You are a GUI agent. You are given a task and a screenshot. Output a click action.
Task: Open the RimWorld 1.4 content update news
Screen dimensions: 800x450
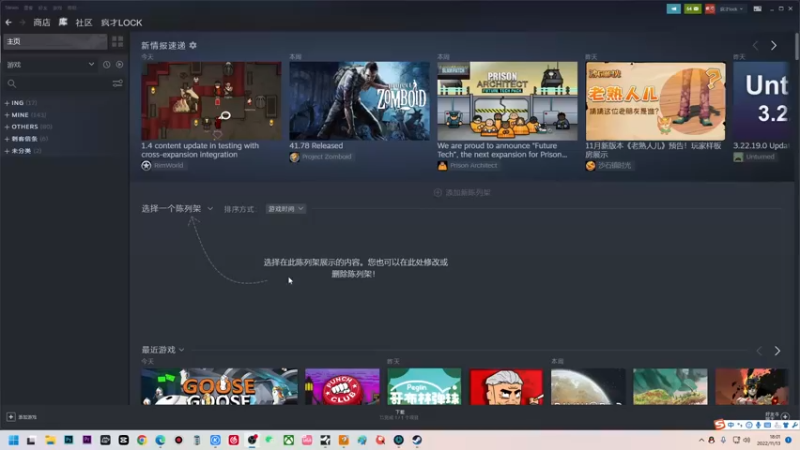click(x=211, y=101)
